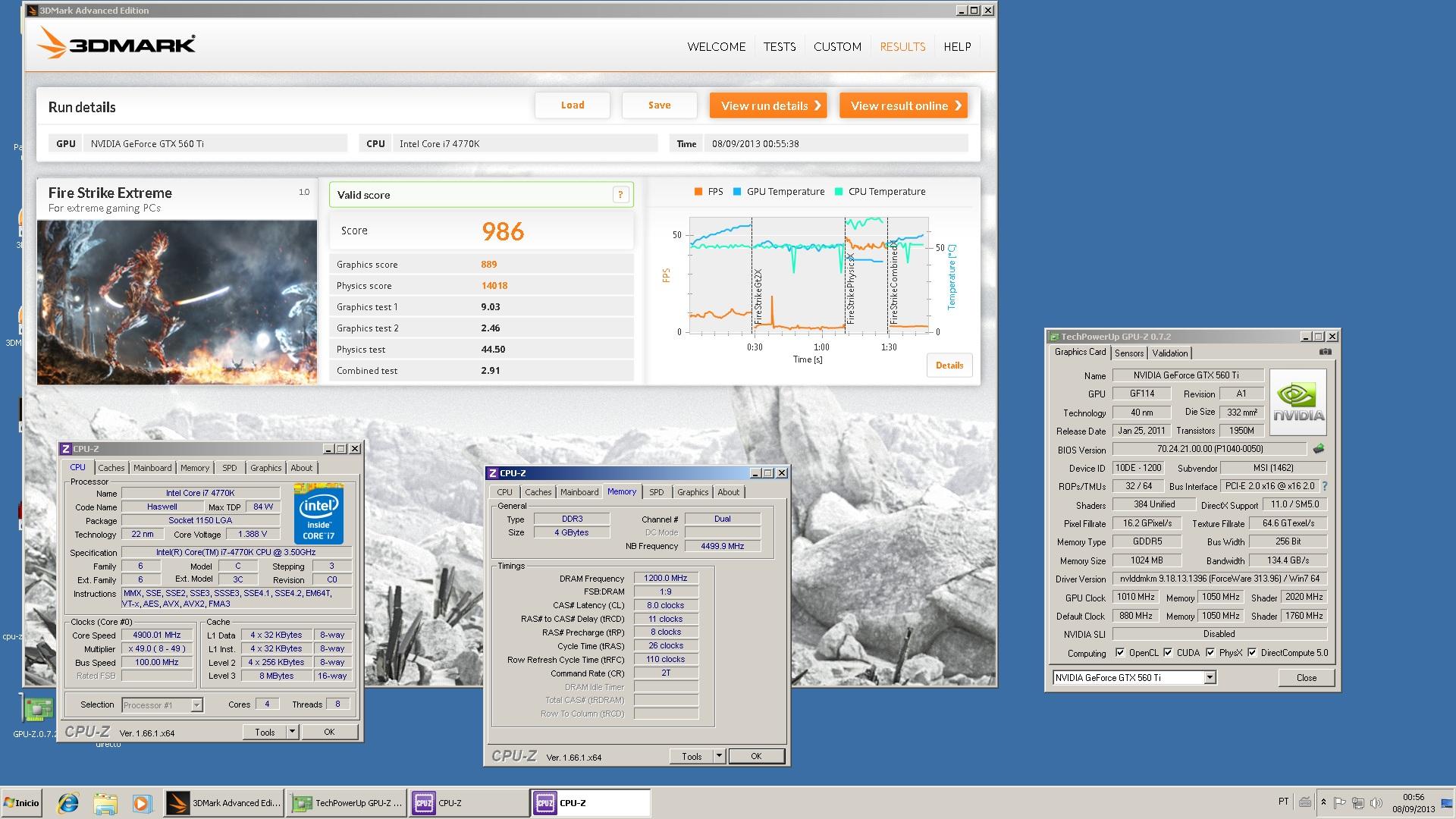Click View run details button
The width and height of the screenshot is (1456, 819).
(768, 105)
